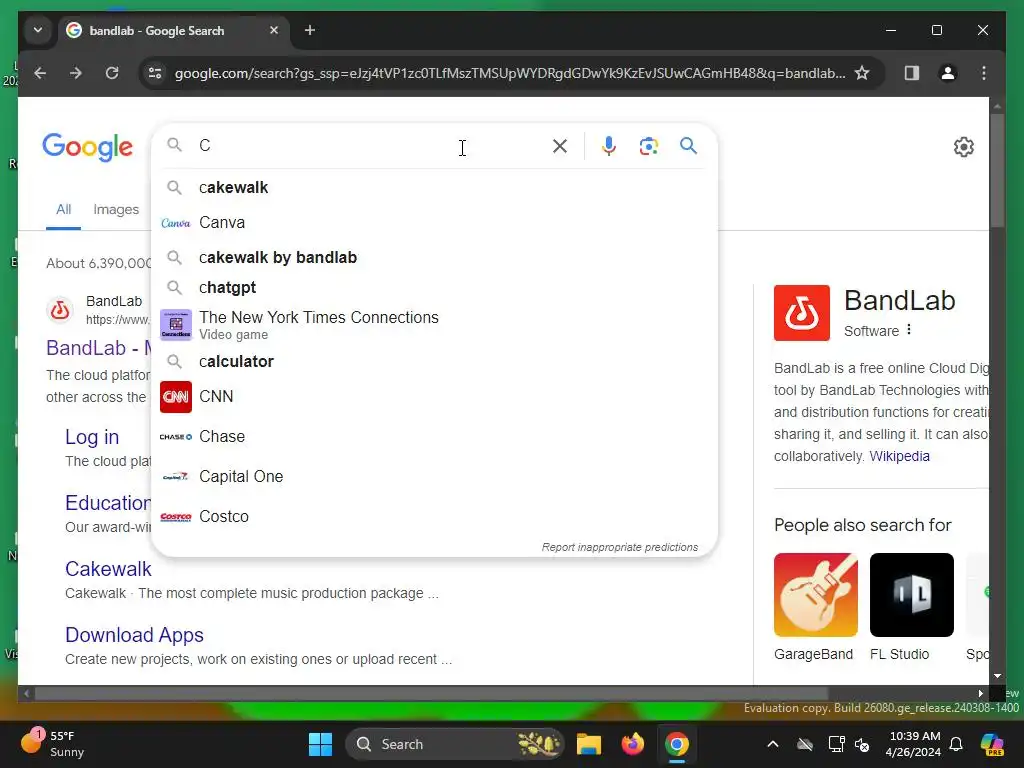Select the All results tab
This screenshot has height=768, width=1024.
pyautogui.click(x=63, y=210)
